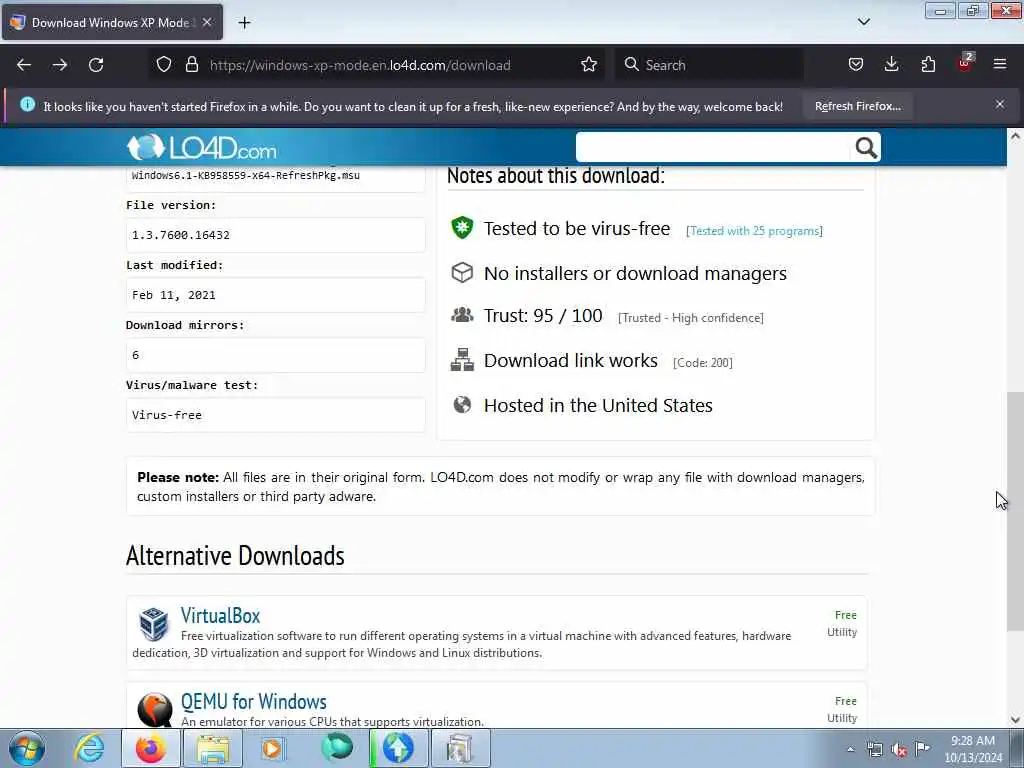Go back to the previous page
The height and width of the screenshot is (768, 1024).
click(24, 65)
